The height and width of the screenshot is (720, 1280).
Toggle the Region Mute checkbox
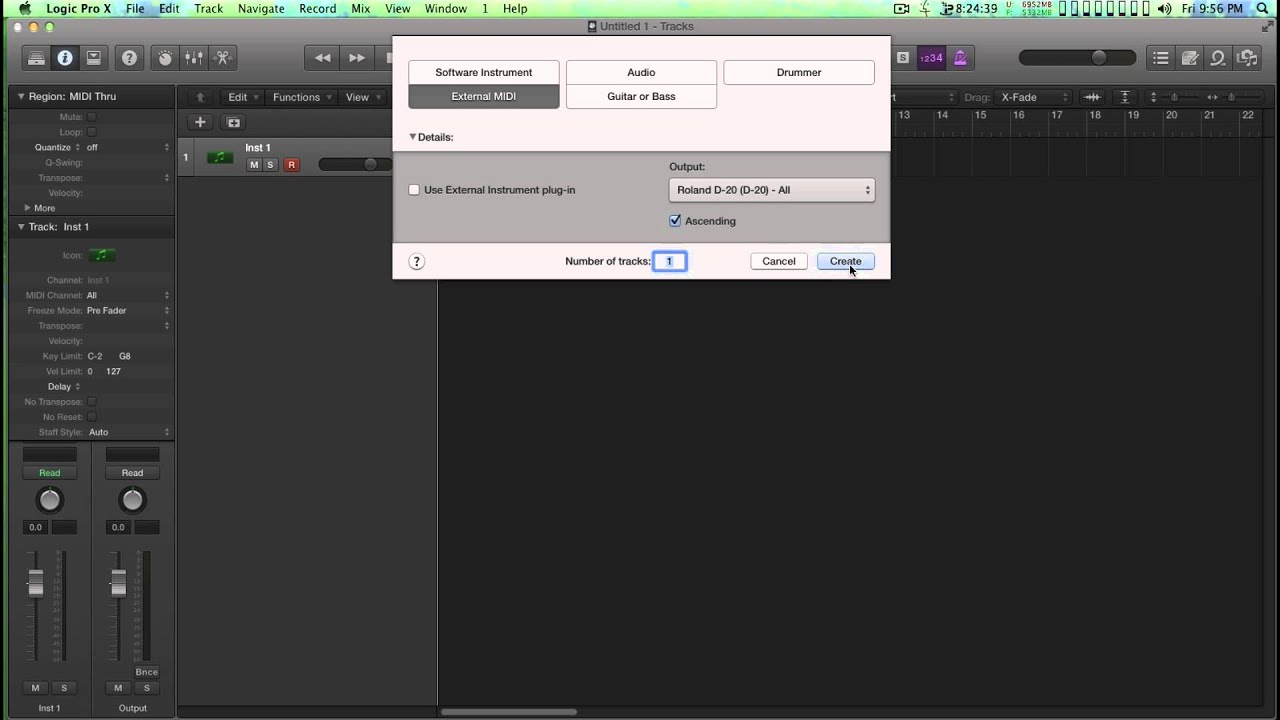tap(91, 117)
